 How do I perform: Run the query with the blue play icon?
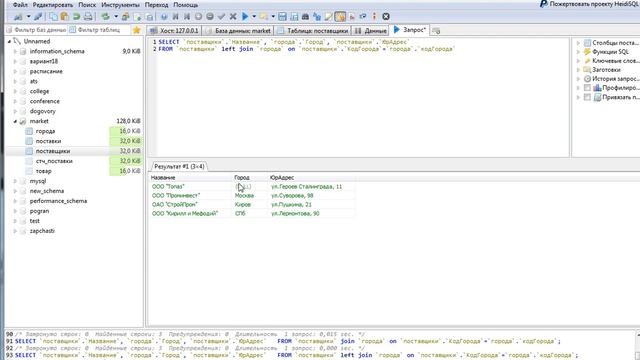pyautogui.click(x=245, y=17)
